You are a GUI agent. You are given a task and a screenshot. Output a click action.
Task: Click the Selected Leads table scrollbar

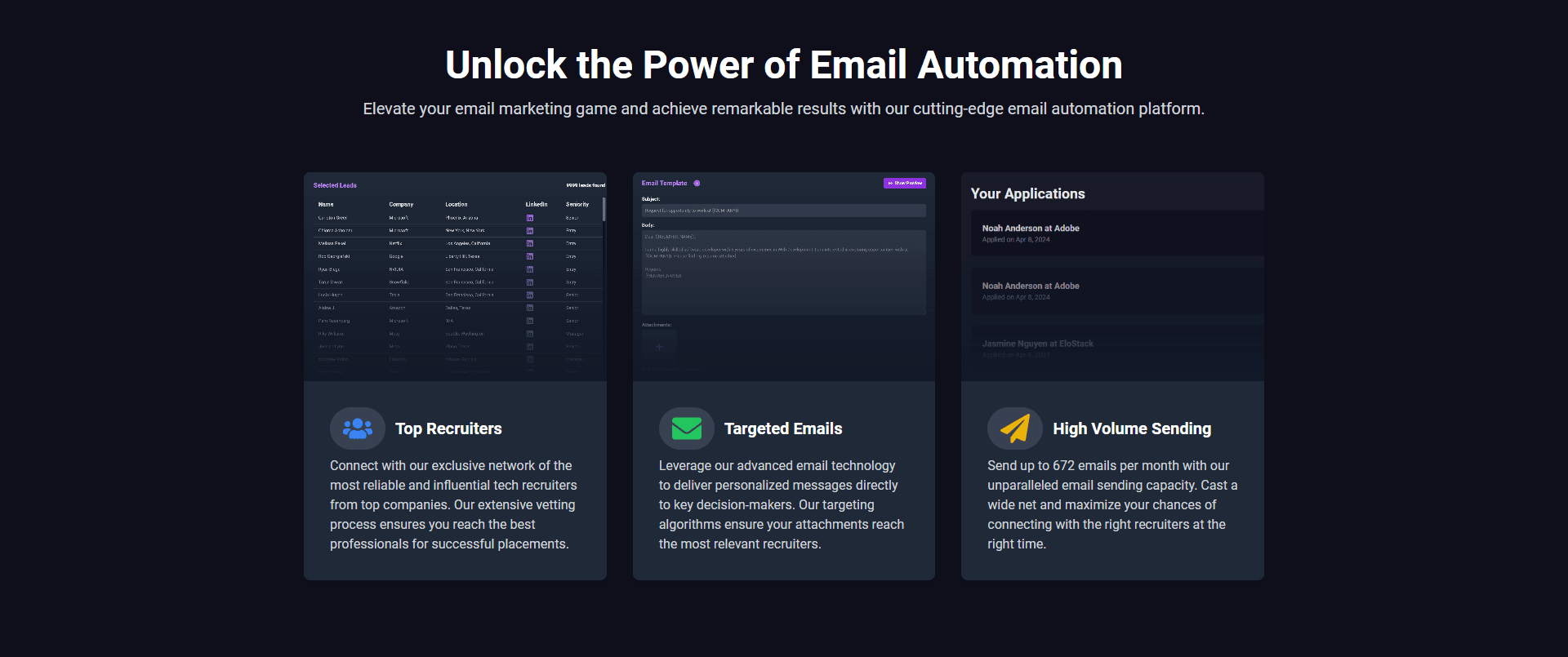click(x=604, y=209)
